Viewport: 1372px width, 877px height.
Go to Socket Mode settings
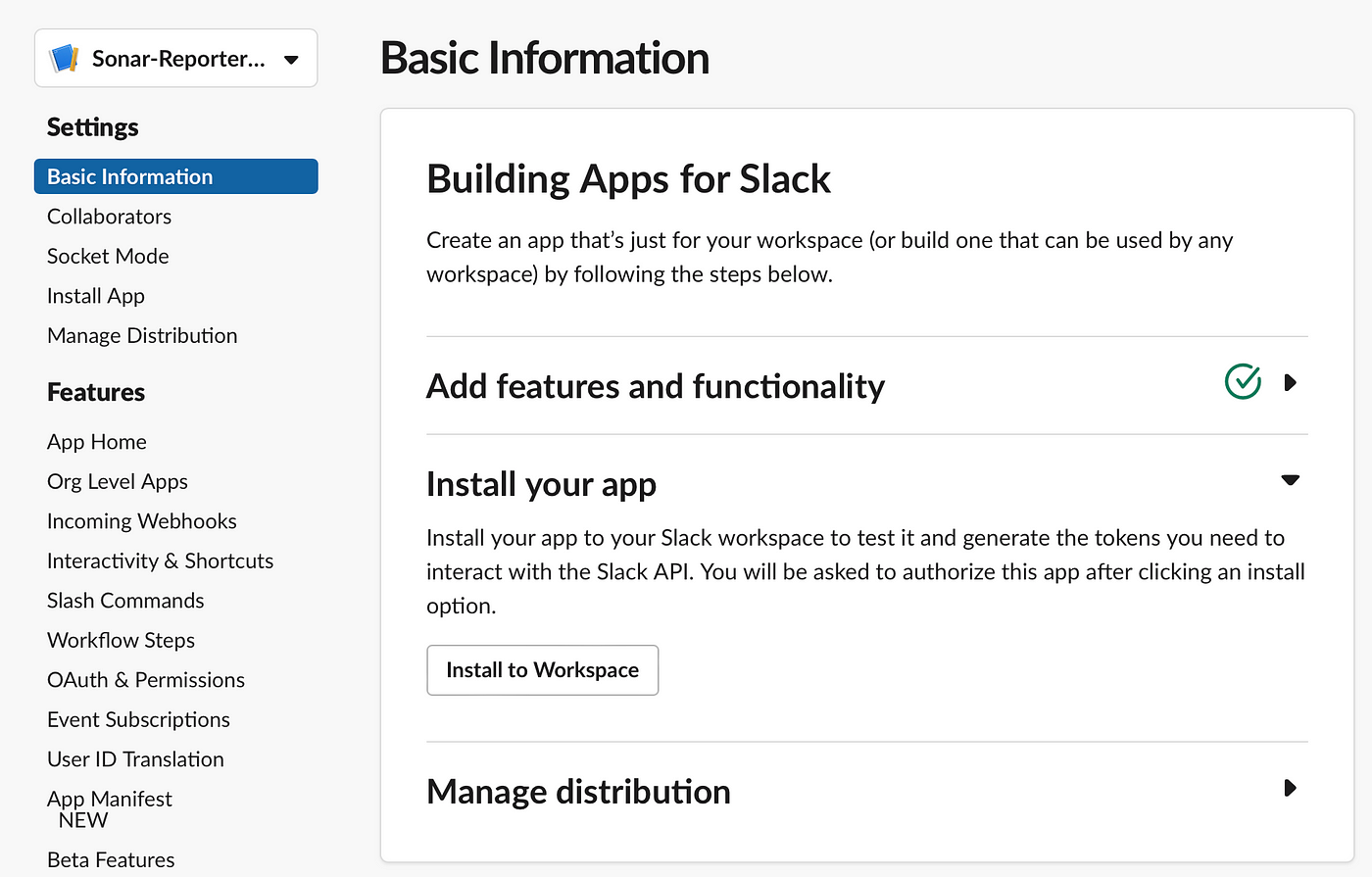pos(108,256)
